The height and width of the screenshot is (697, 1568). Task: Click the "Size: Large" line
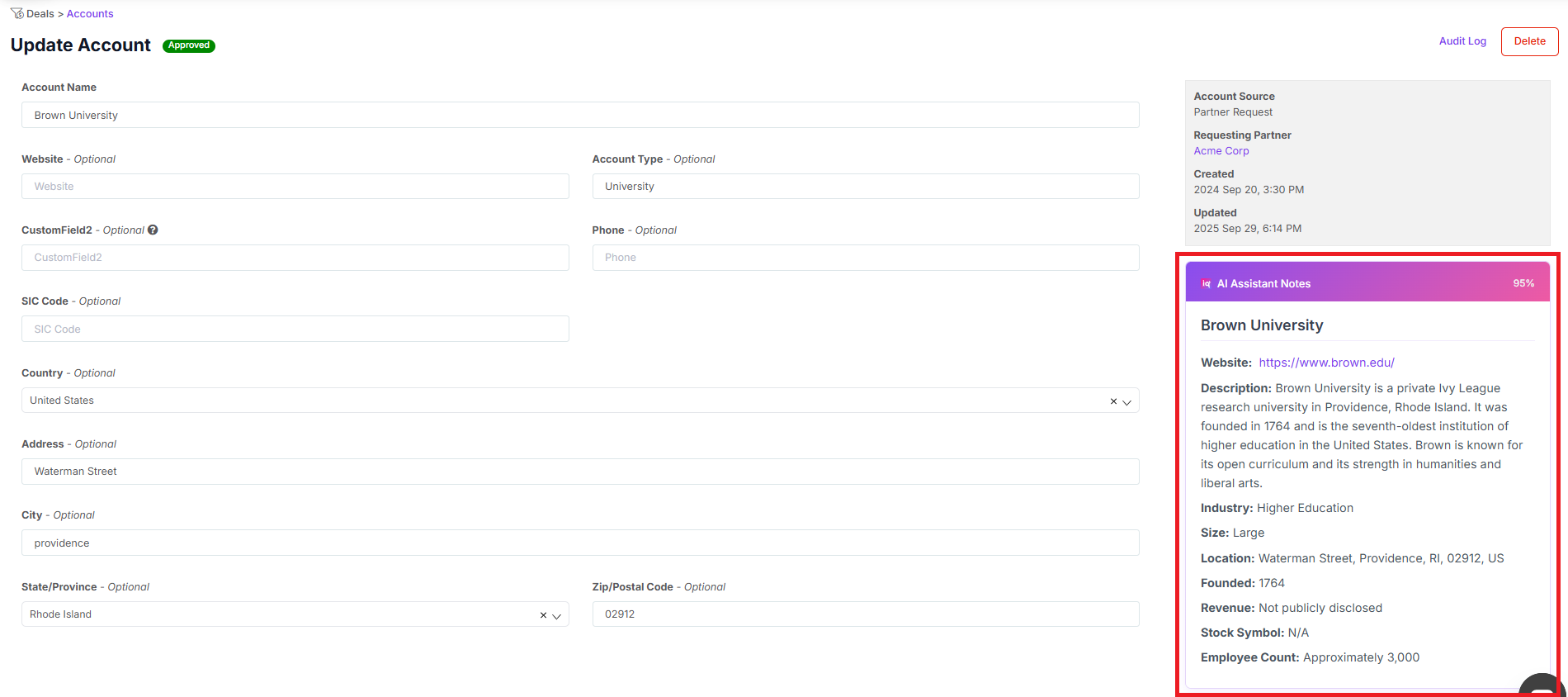pyautogui.click(x=1232, y=533)
